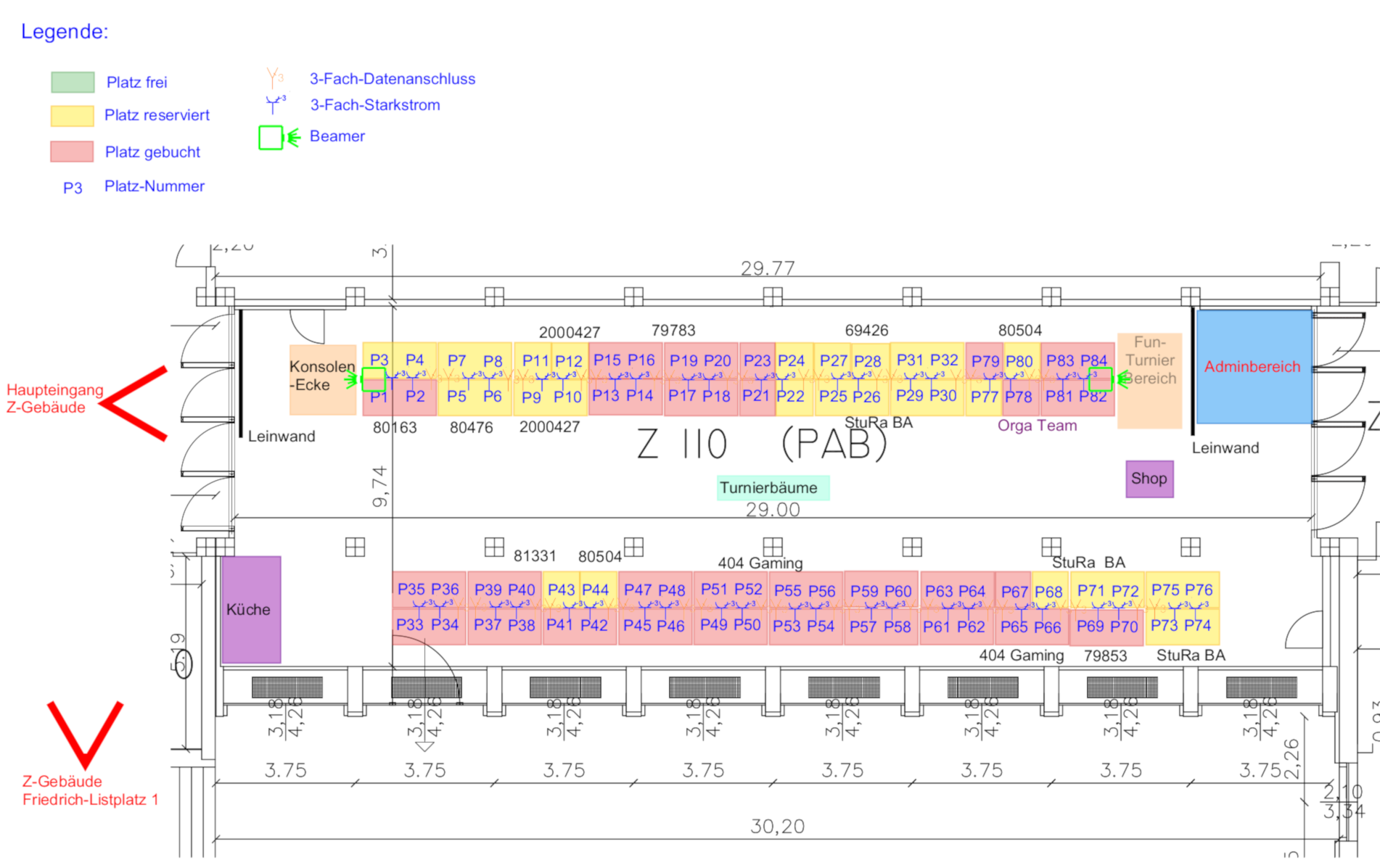Click the 3-Fach-Starkstrom legend symbol
1380x868 pixels.
(274, 105)
